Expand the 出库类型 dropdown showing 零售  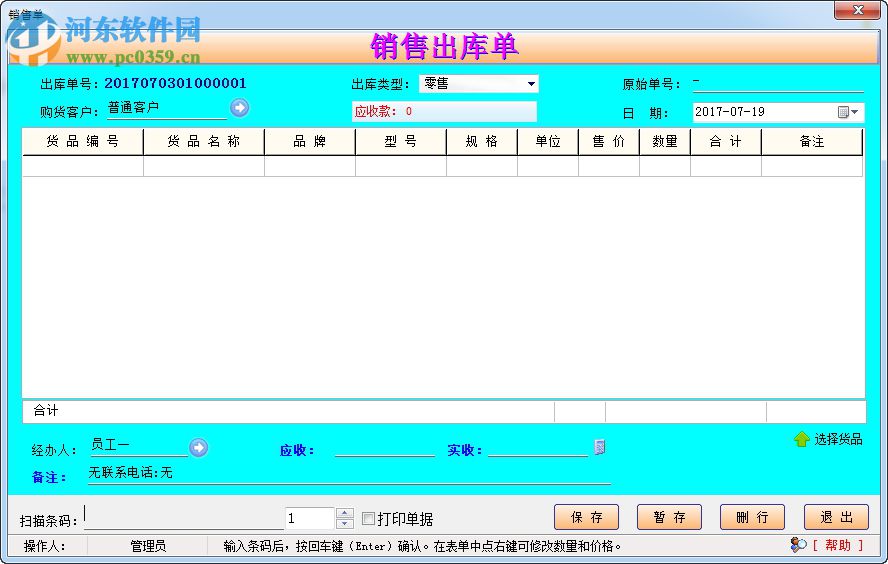tap(531, 84)
